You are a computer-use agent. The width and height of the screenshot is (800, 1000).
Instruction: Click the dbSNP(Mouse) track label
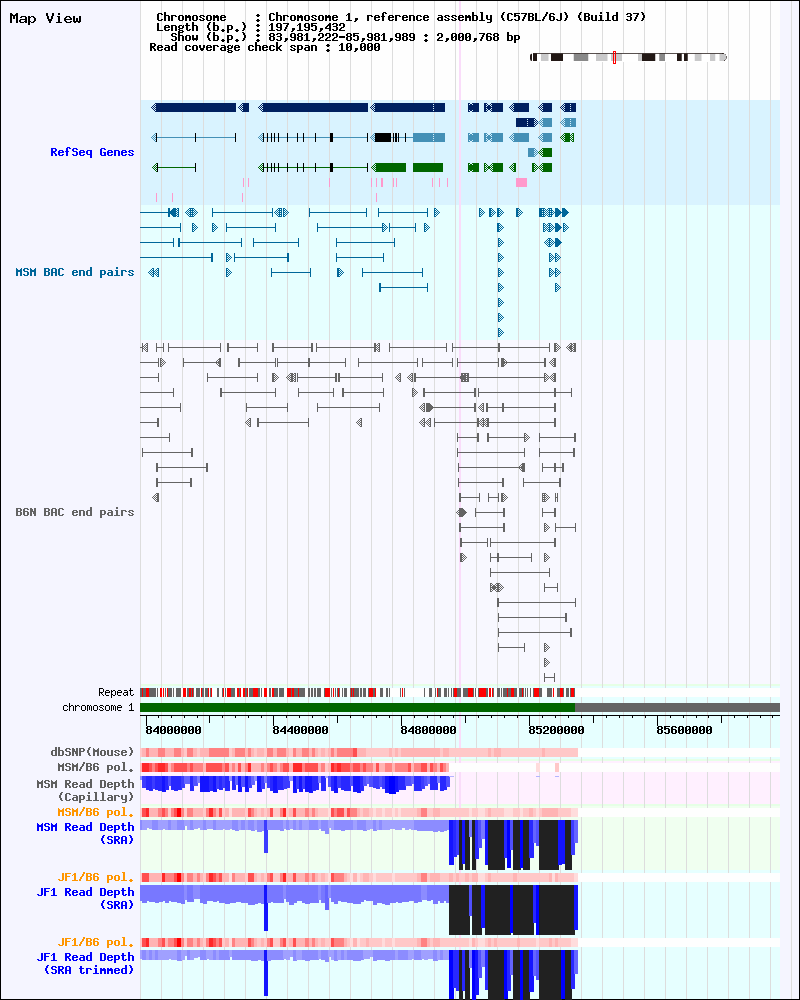(92, 752)
